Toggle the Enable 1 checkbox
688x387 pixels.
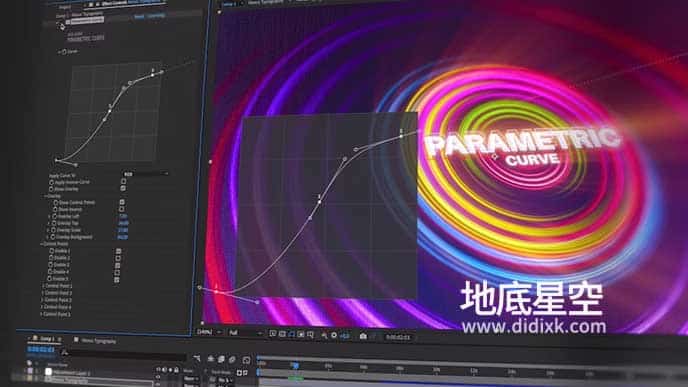point(119,251)
